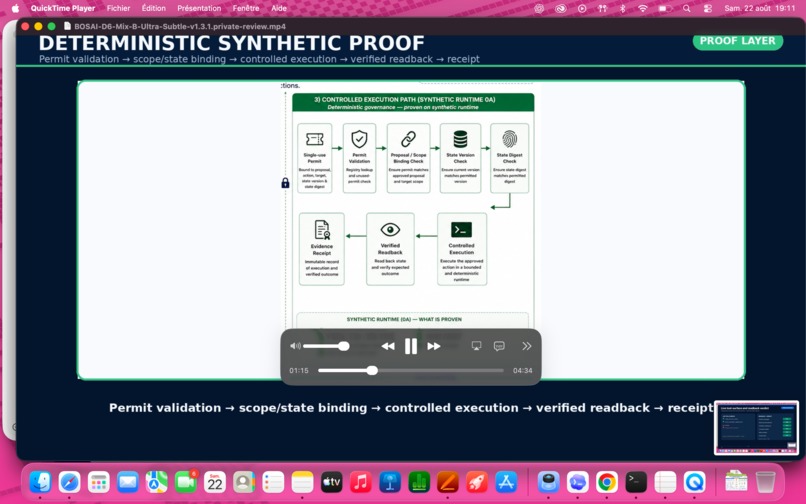Click the remaining time 04:34
806x504 pixels.
pyautogui.click(x=522, y=370)
